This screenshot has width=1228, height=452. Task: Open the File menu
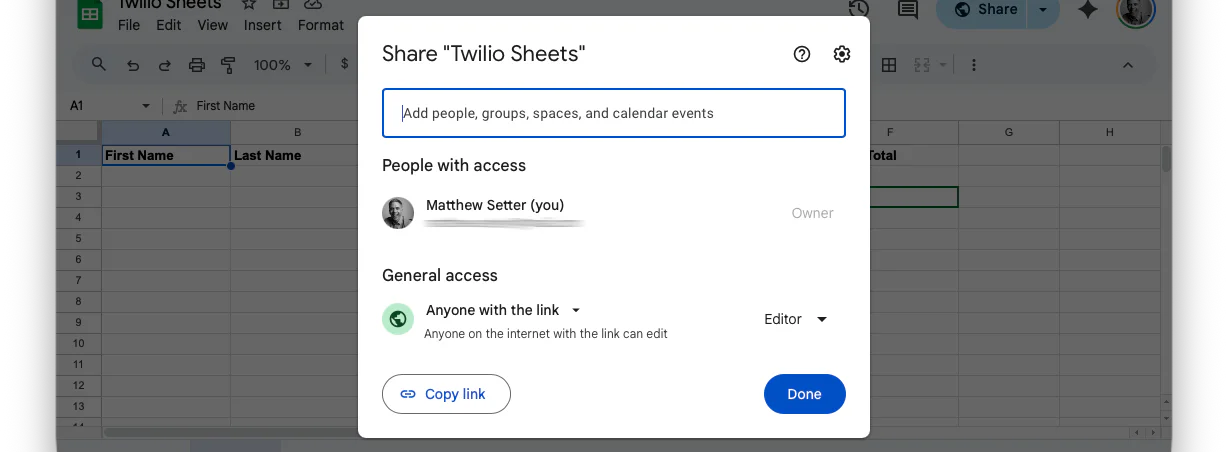coord(129,25)
